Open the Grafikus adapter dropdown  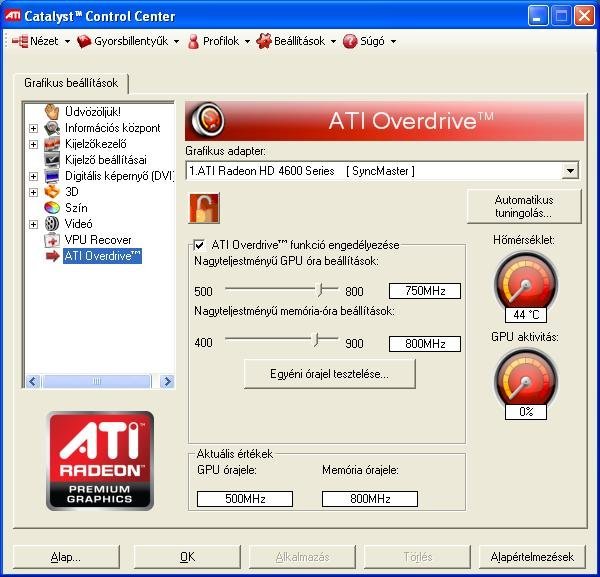tap(570, 171)
